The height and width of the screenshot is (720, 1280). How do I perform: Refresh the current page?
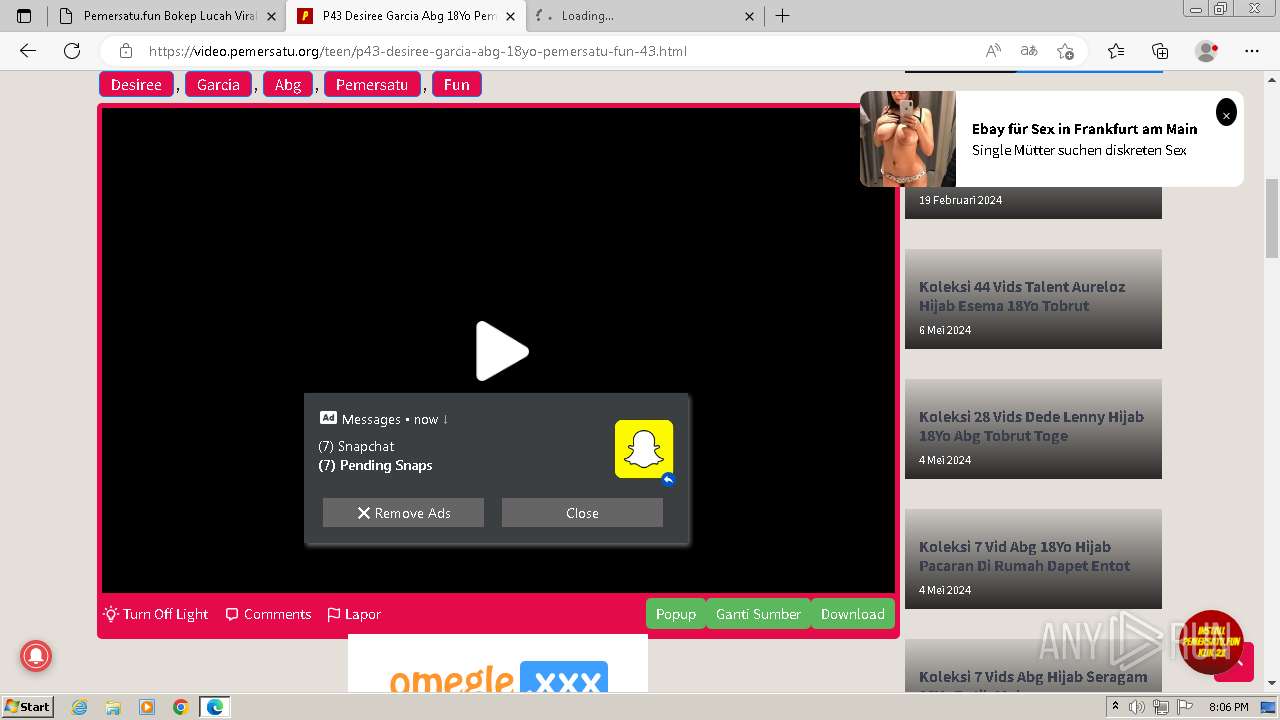(72, 51)
